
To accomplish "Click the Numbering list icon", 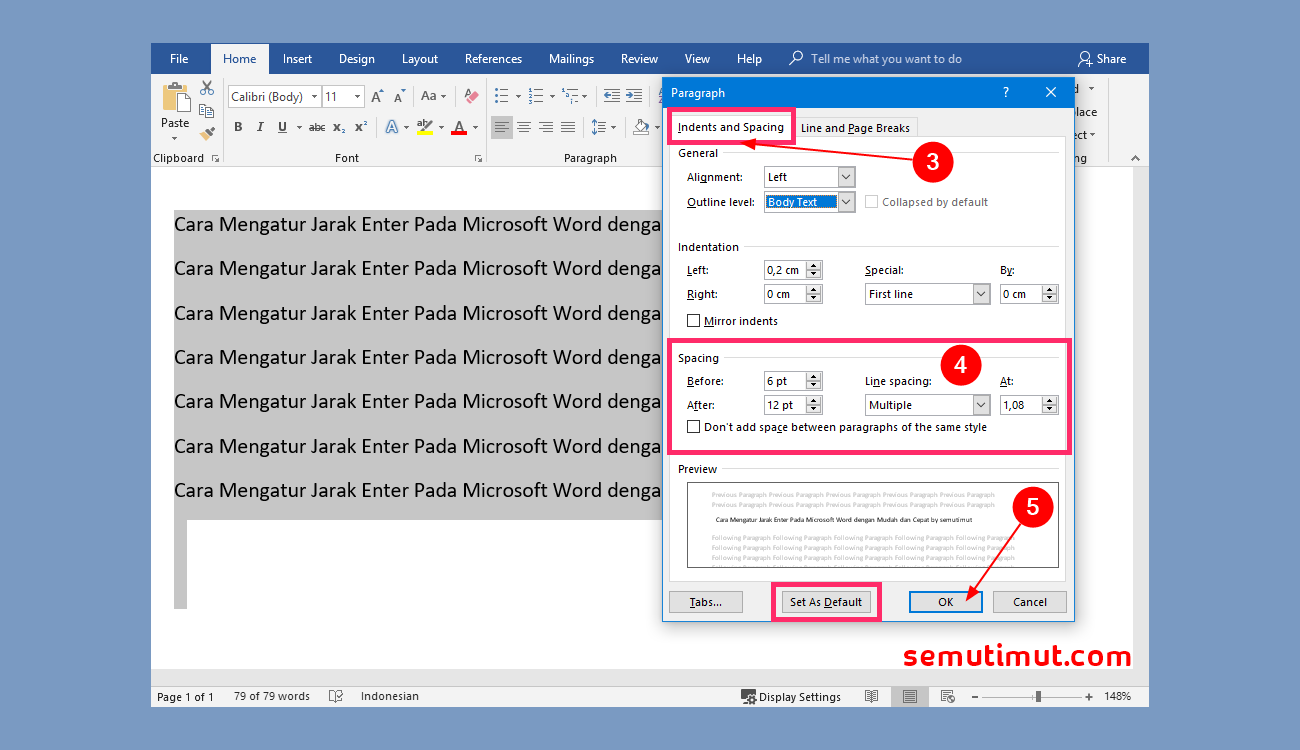I will [x=536, y=97].
